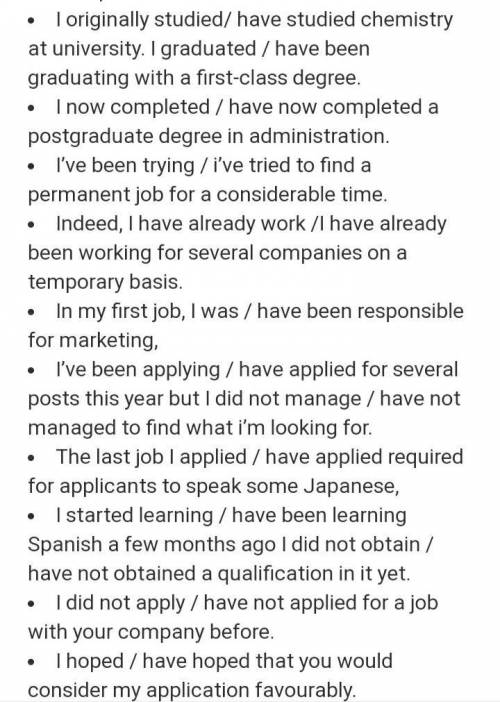This screenshot has height=702, width=500.
Task: Click the word "was" in first job sentence
Action: click(220, 312)
